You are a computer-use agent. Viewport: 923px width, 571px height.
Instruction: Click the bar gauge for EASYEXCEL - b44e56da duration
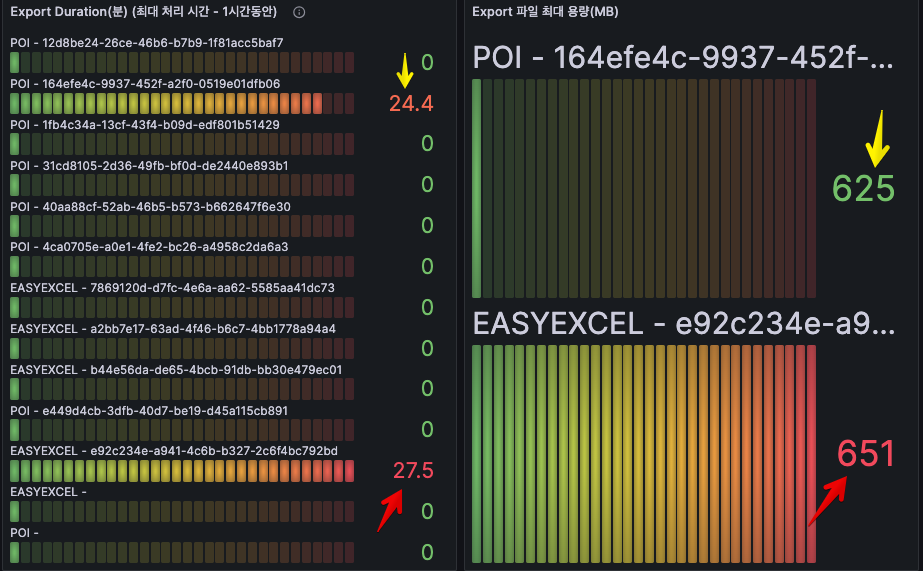(x=182, y=389)
